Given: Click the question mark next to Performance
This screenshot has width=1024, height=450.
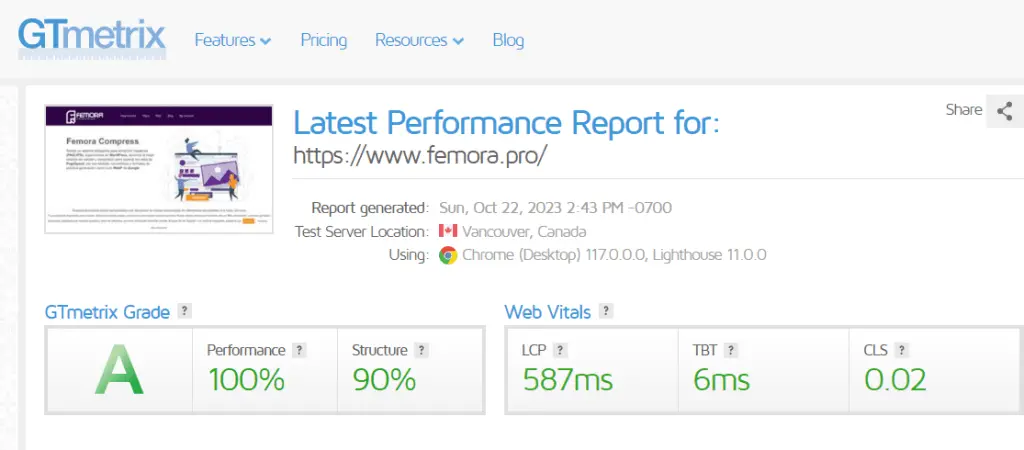Looking at the screenshot, I should [300, 350].
